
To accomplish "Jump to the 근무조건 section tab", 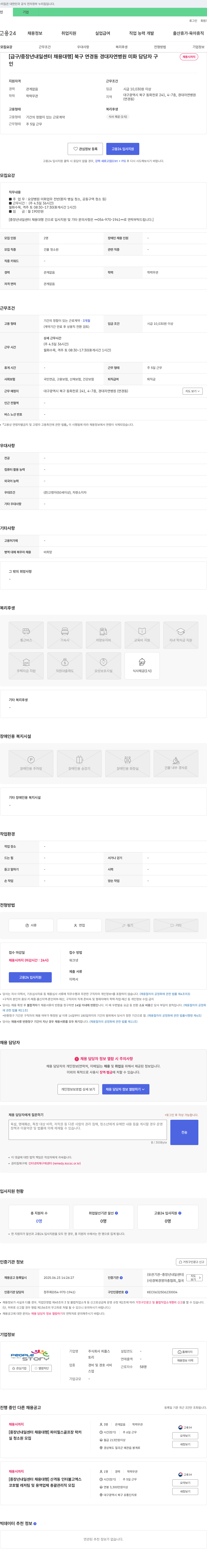I will (44, 47).
